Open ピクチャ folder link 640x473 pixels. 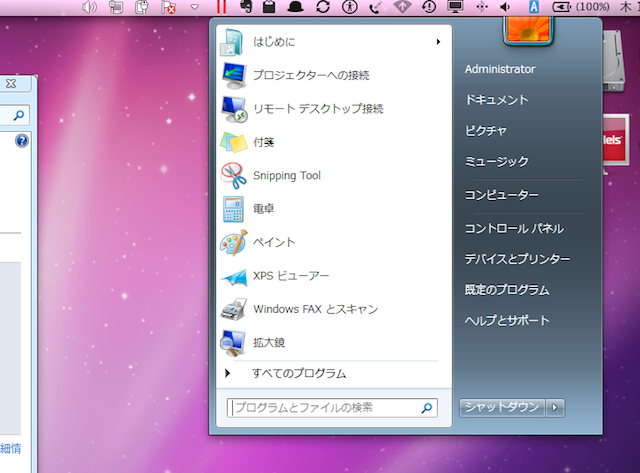tap(486, 131)
